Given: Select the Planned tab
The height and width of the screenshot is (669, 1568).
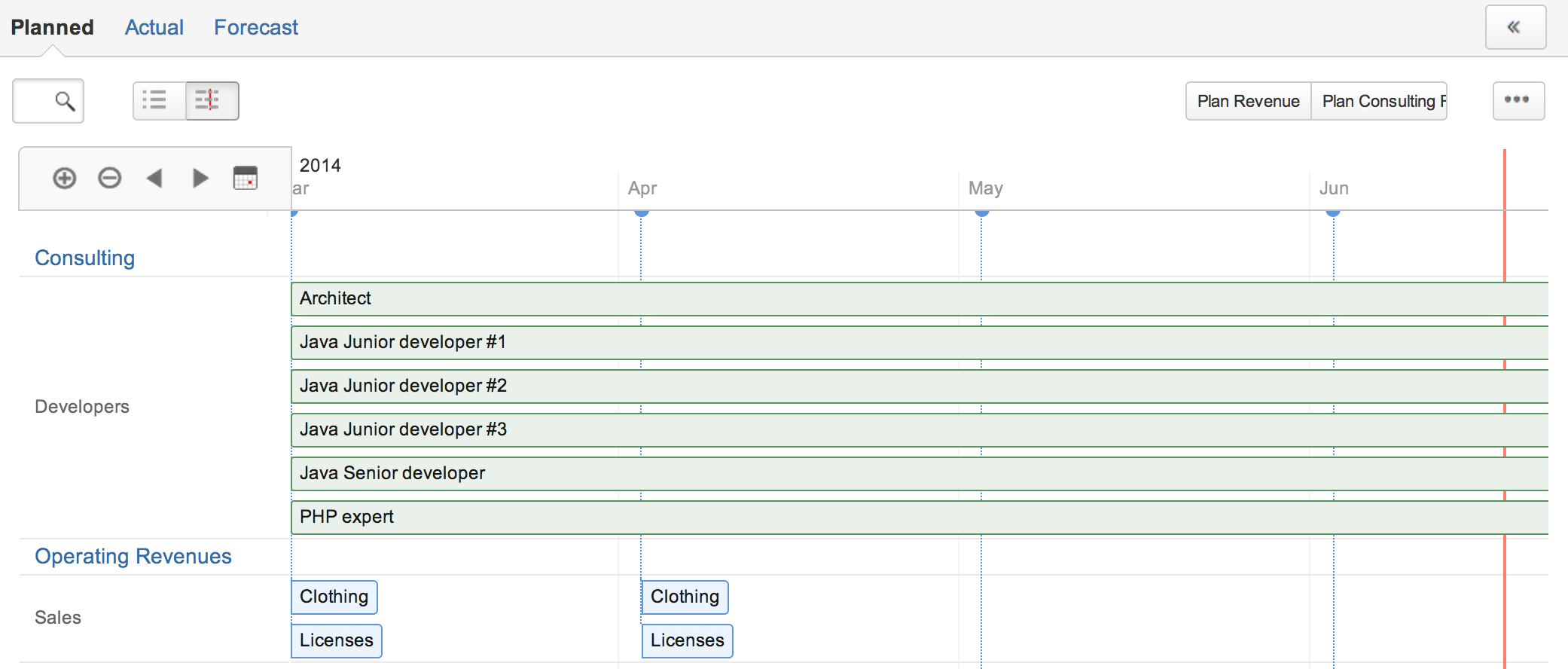Looking at the screenshot, I should pos(52,28).
